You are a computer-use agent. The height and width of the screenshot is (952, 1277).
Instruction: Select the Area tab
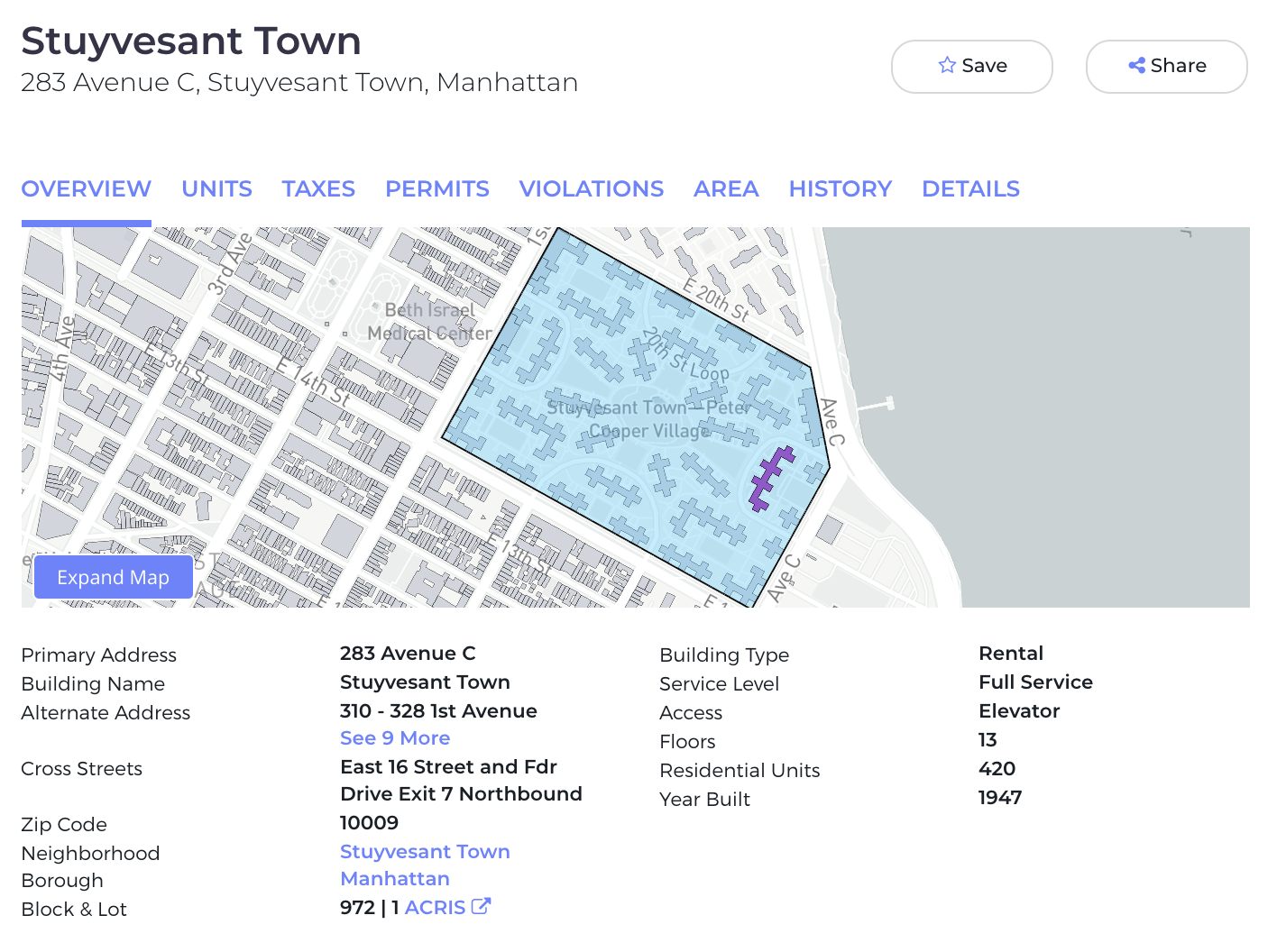pyautogui.click(x=726, y=188)
